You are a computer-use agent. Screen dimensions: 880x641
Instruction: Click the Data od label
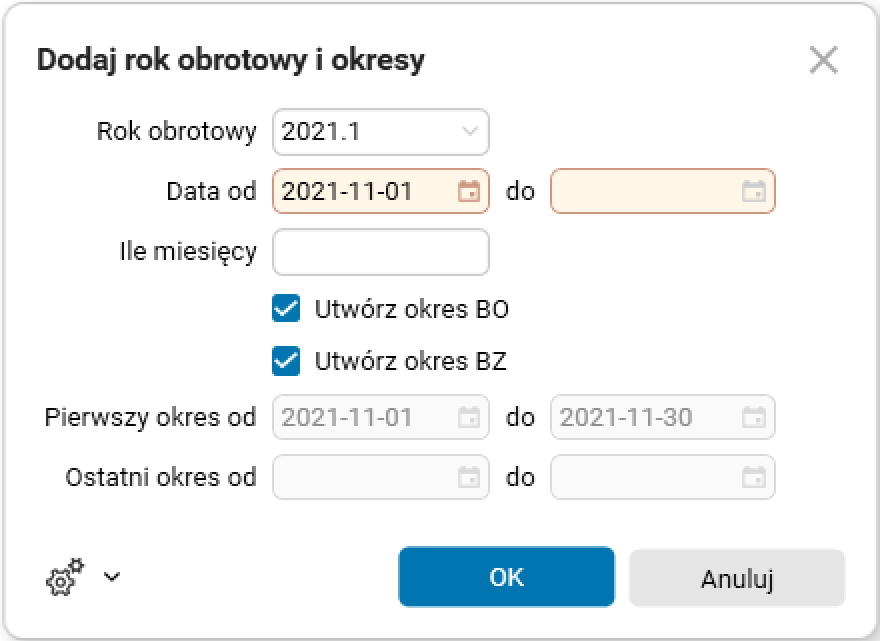211,191
